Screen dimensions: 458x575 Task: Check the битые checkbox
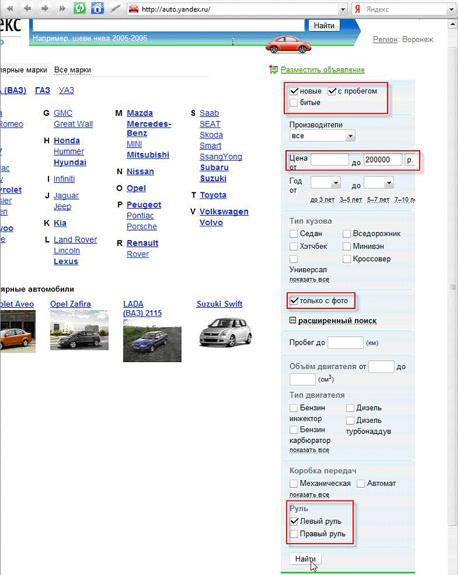294,103
